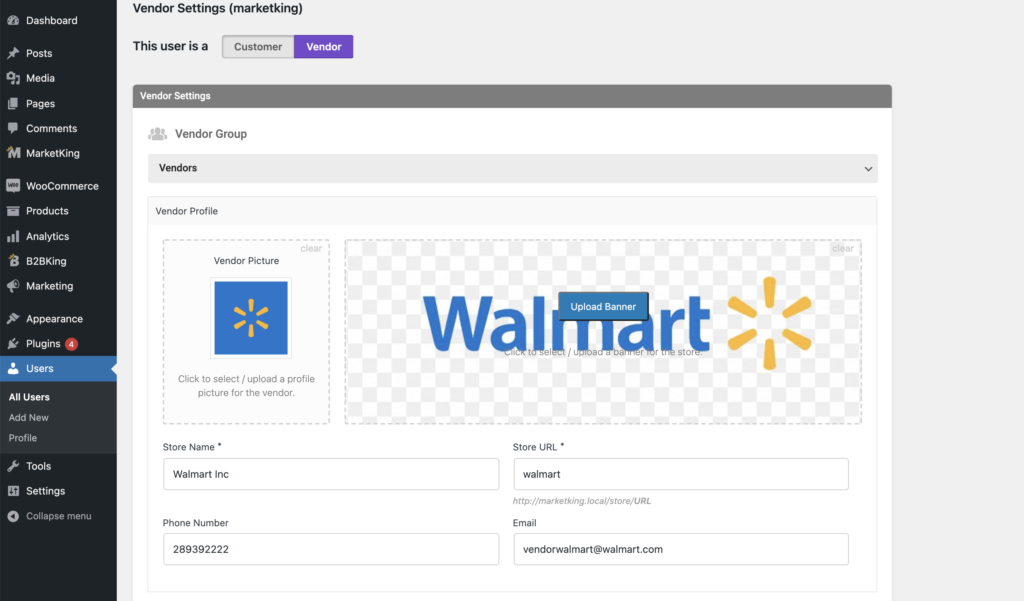Open the Plugins menu label
The height and width of the screenshot is (601, 1024).
[43, 344]
